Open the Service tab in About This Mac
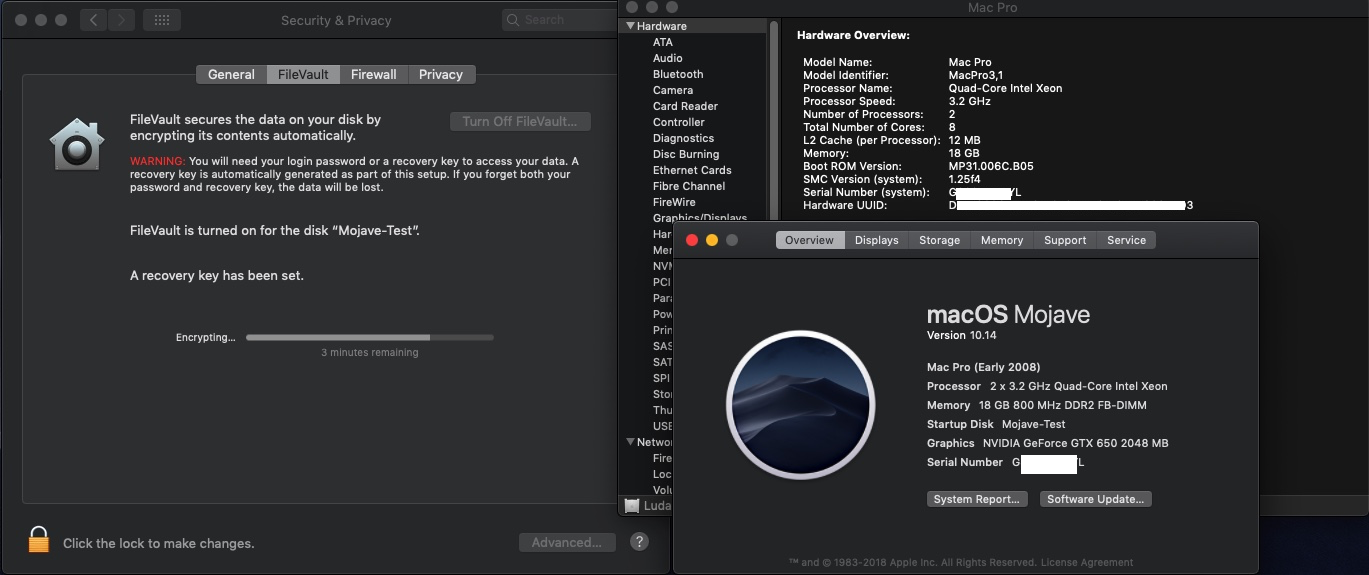 [1126, 240]
